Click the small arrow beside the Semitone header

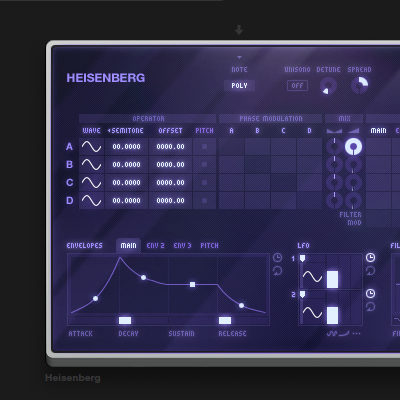(109, 131)
